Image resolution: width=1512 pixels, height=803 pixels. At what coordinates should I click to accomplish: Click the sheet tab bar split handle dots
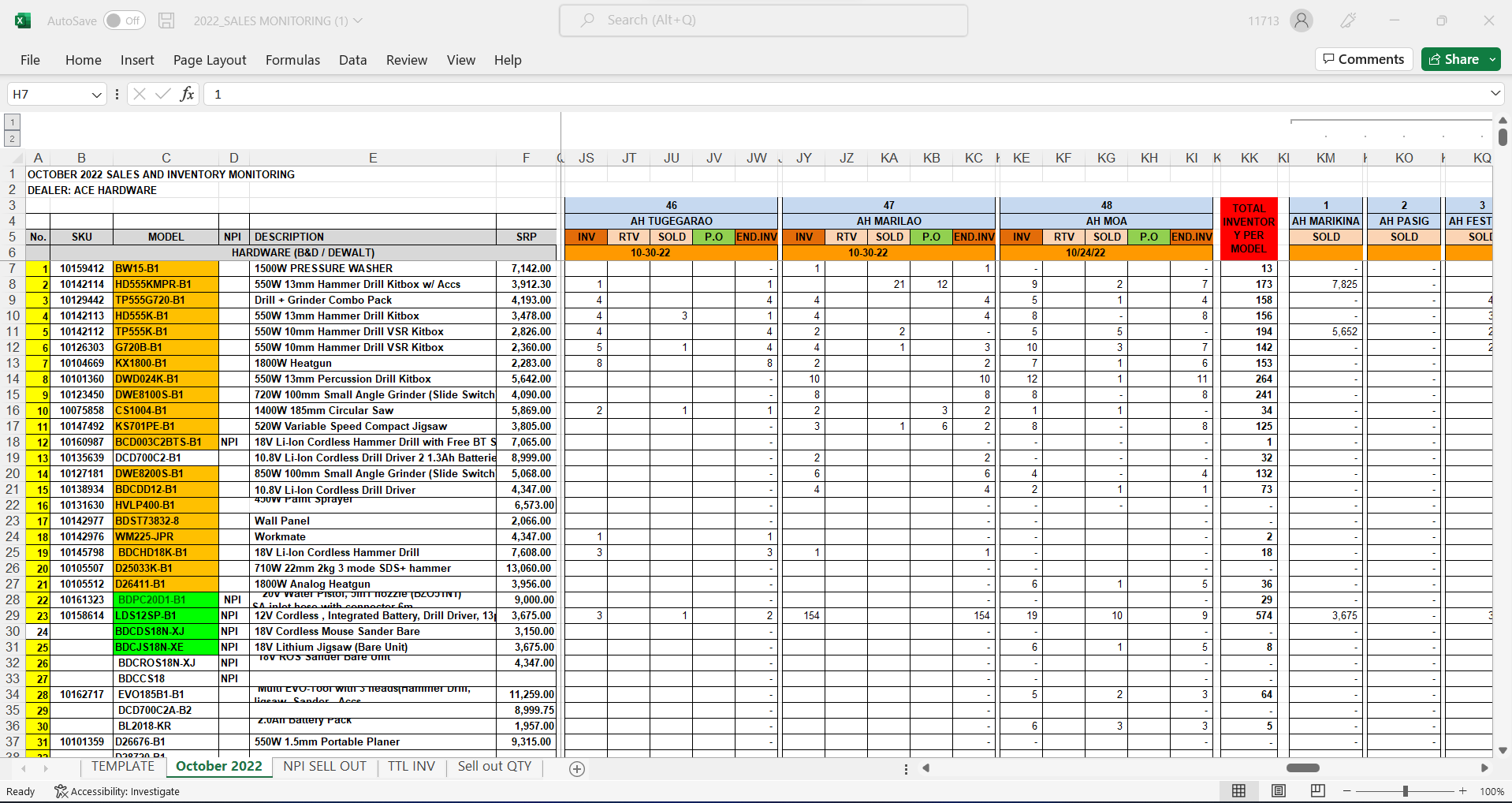(x=906, y=769)
